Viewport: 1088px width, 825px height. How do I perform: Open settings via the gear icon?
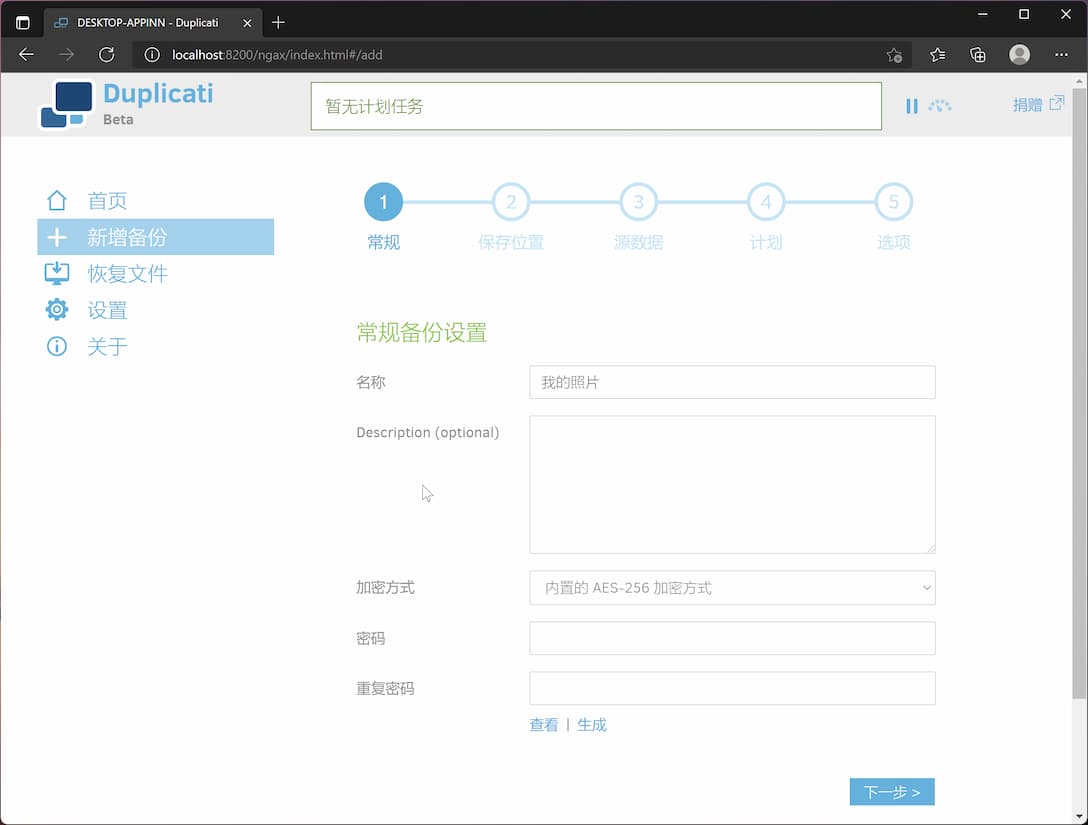click(57, 310)
